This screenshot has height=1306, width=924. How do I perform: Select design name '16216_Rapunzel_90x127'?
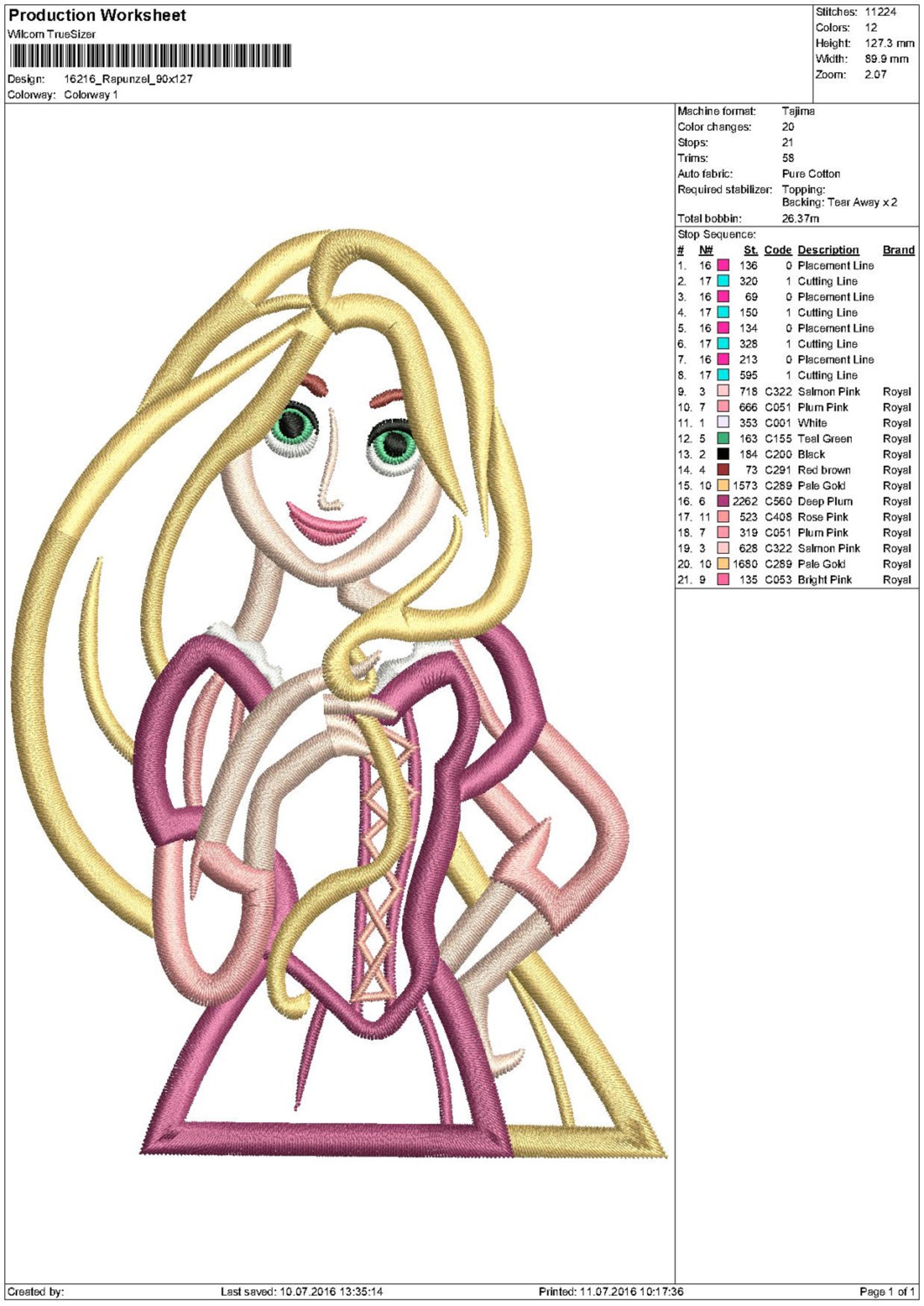tap(128, 79)
